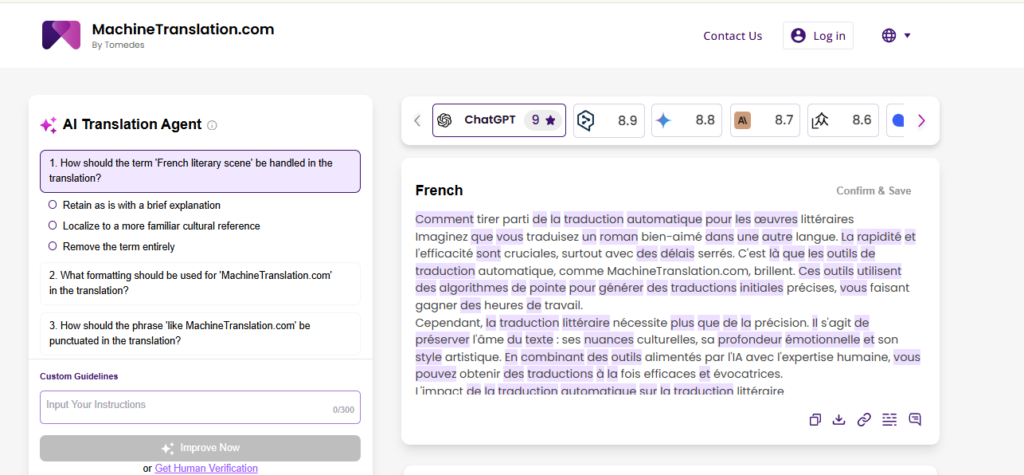Expand question 3 about punctuation of the phrase
The height and width of the screenshot is (475, 1024).
200,333
